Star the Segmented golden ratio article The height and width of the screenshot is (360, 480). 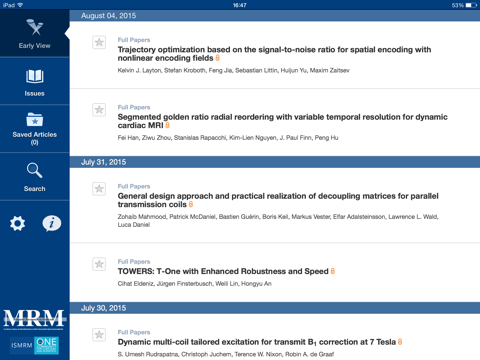pyautogui.click(x=99, y=110)
